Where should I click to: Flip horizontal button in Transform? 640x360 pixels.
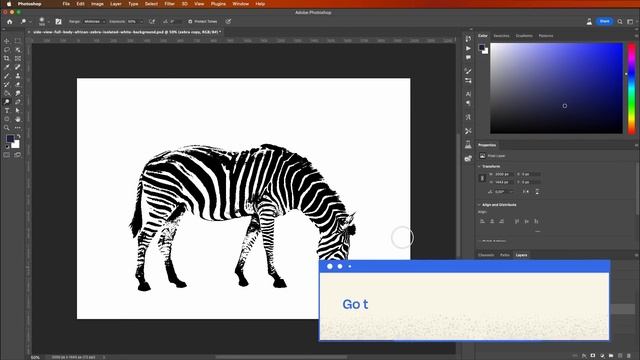point(526,191)
